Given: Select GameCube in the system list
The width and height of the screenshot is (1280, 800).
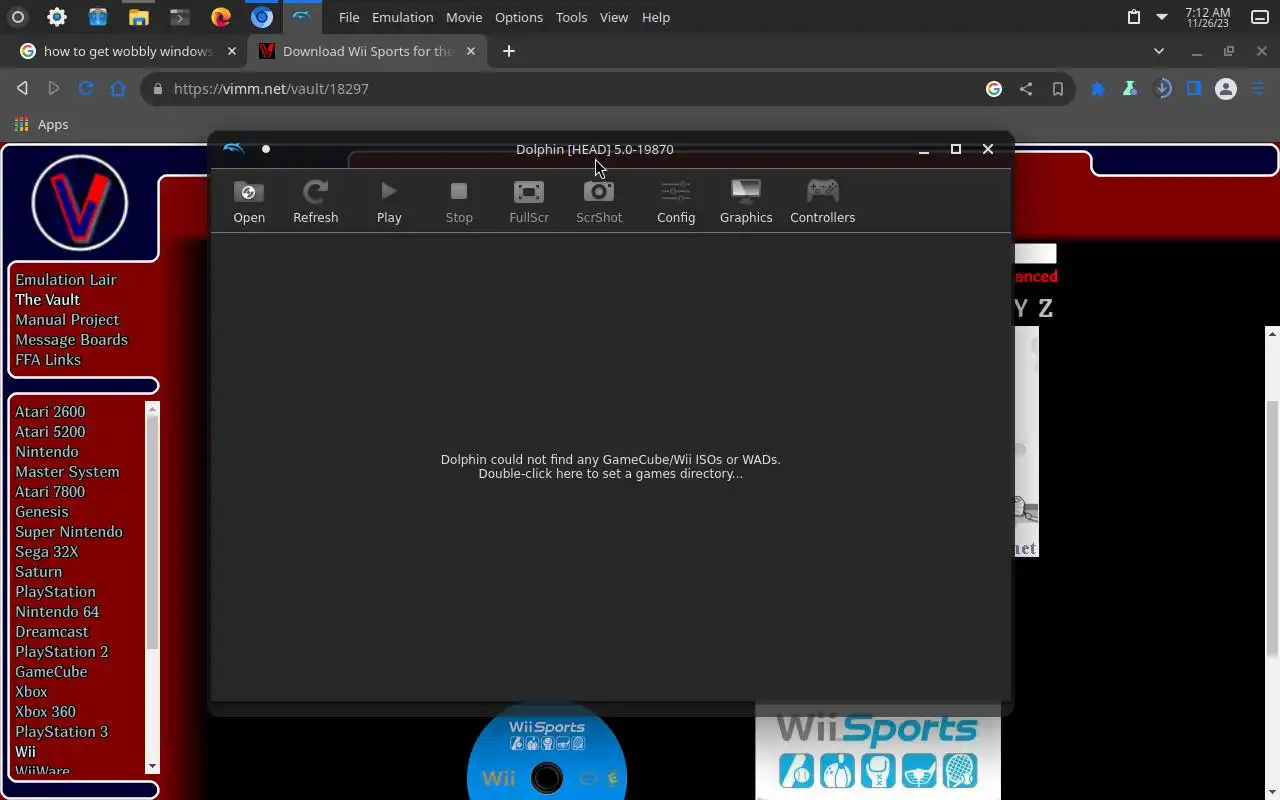Looking at the screenshot, I should (51, 672).
